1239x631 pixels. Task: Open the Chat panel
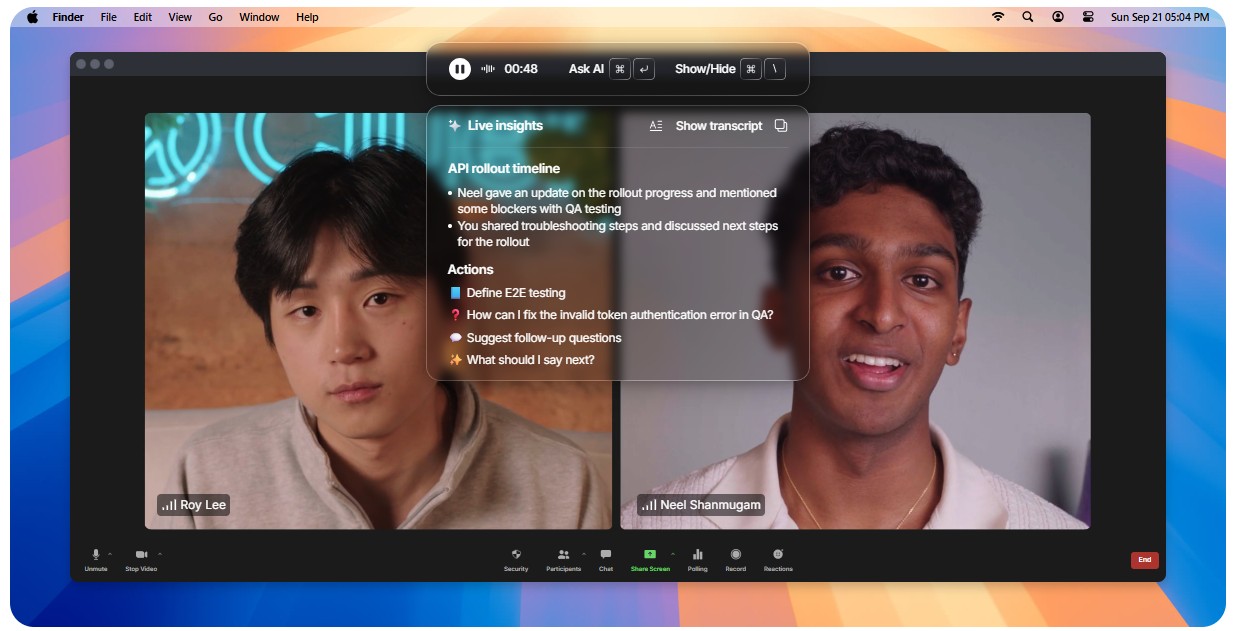[x=605, y=555]
